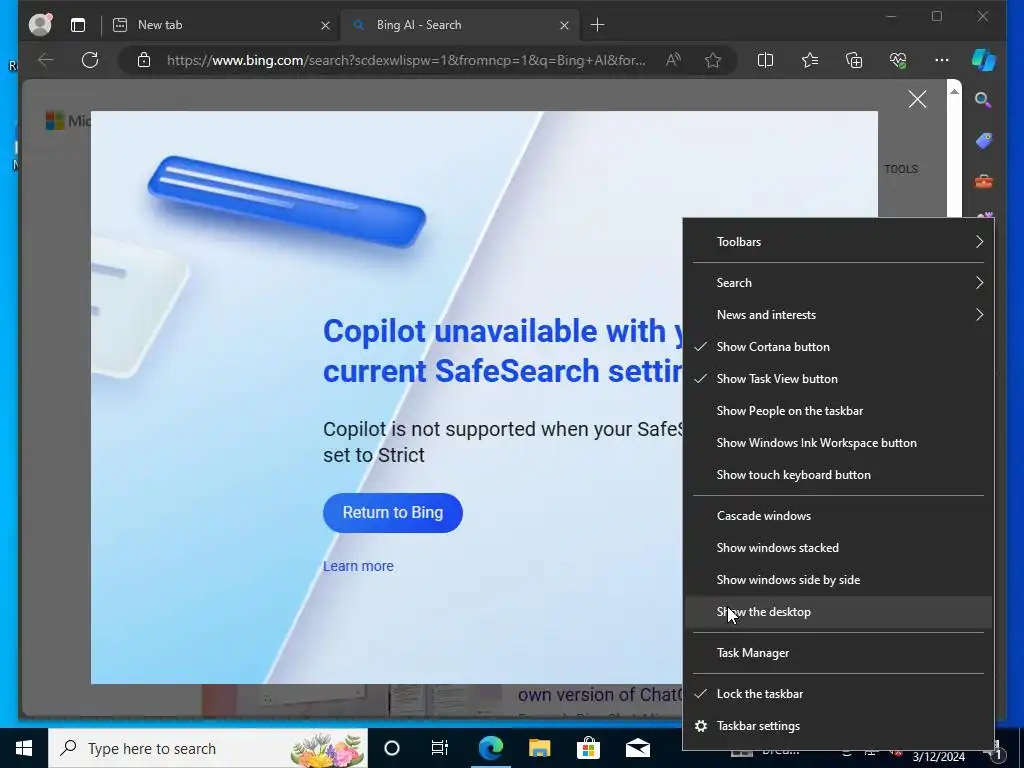Open Mail app from taskbar
The width and height of the screenshot is (1024, 768).
pos(637,748)
